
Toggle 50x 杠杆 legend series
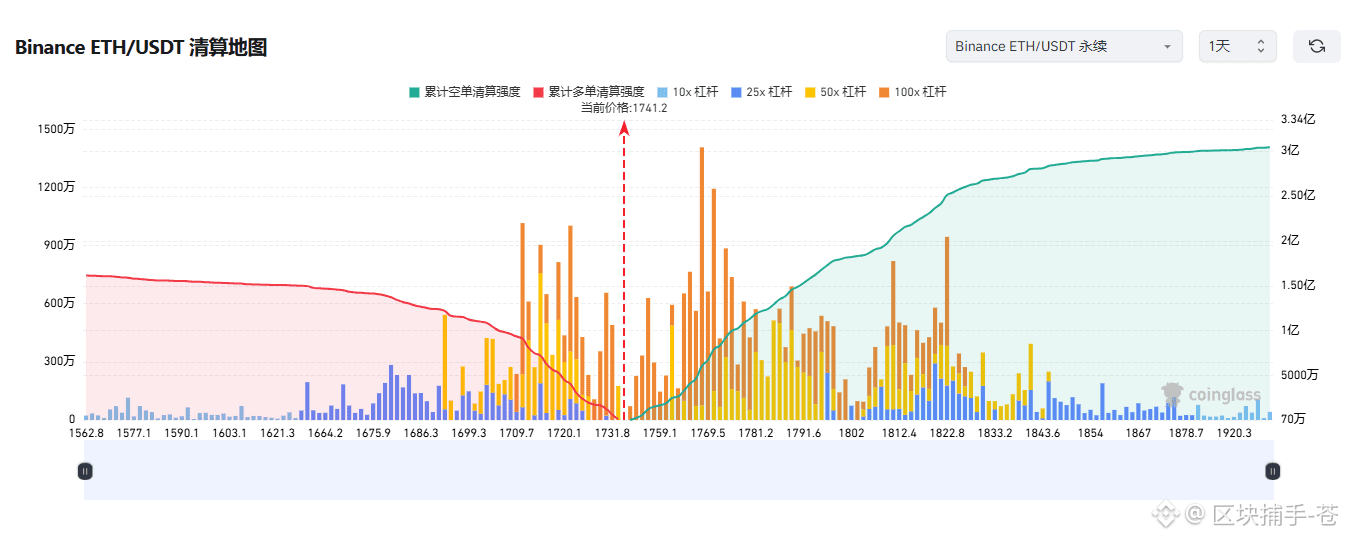(835, 92)
